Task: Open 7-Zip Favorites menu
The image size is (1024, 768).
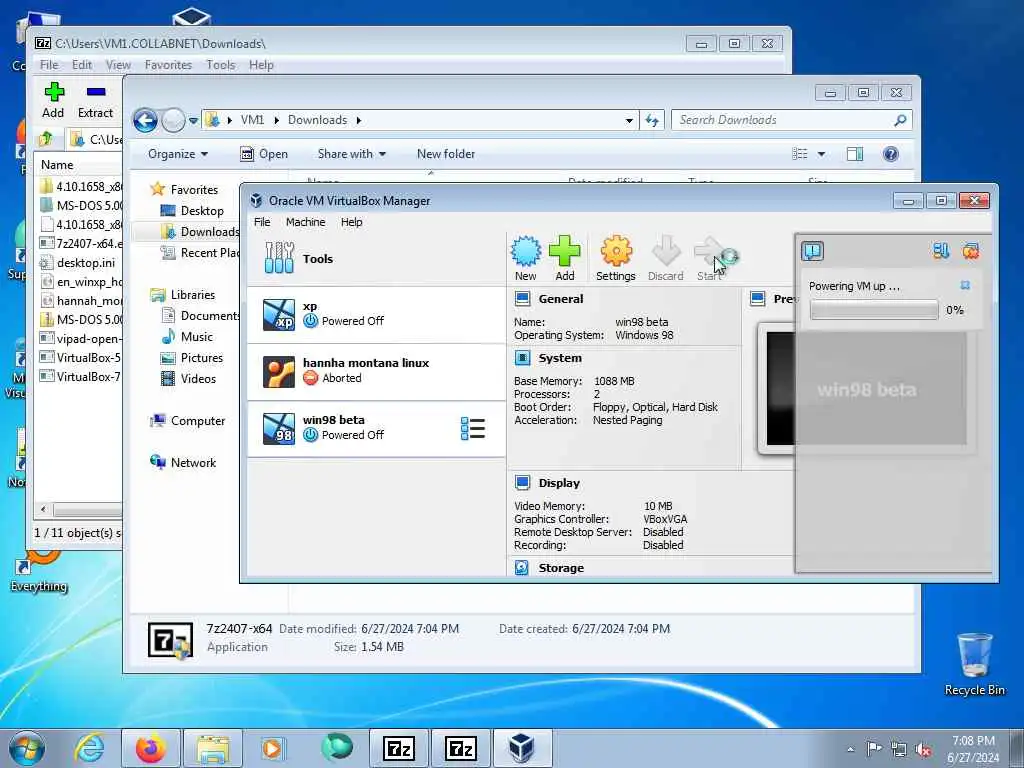Action: click(168, 65)
